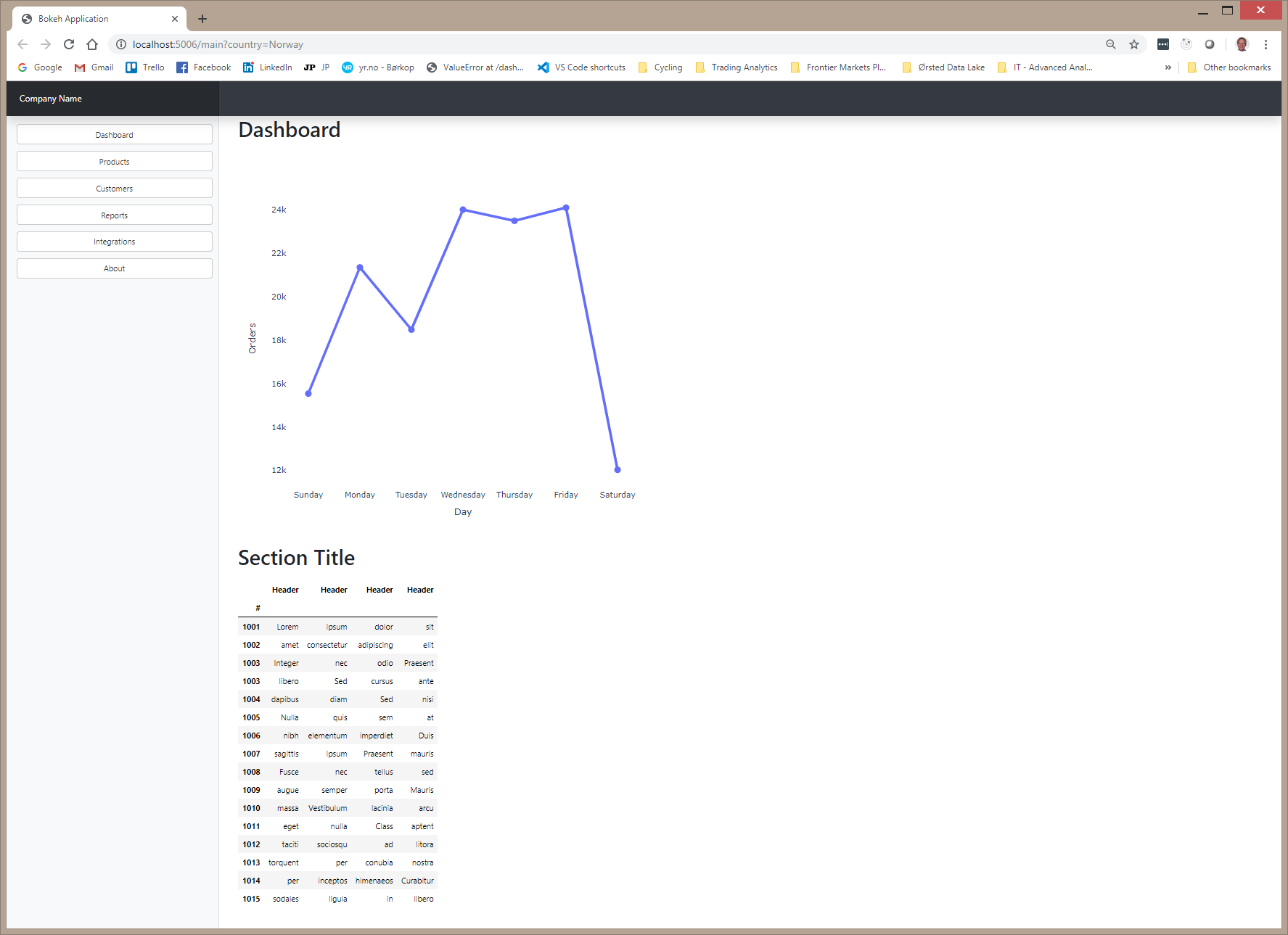Open the browser profile avatar
1288x935 pixels.
click(1242, 44)
